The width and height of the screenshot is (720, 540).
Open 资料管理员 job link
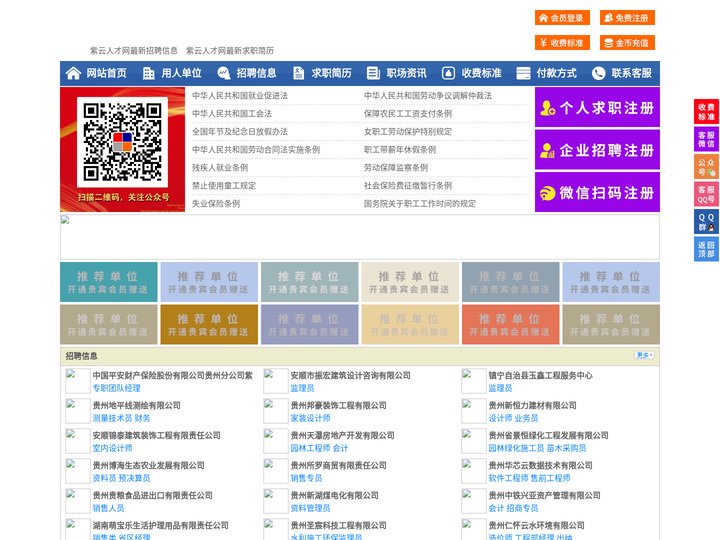pos(310,508)
